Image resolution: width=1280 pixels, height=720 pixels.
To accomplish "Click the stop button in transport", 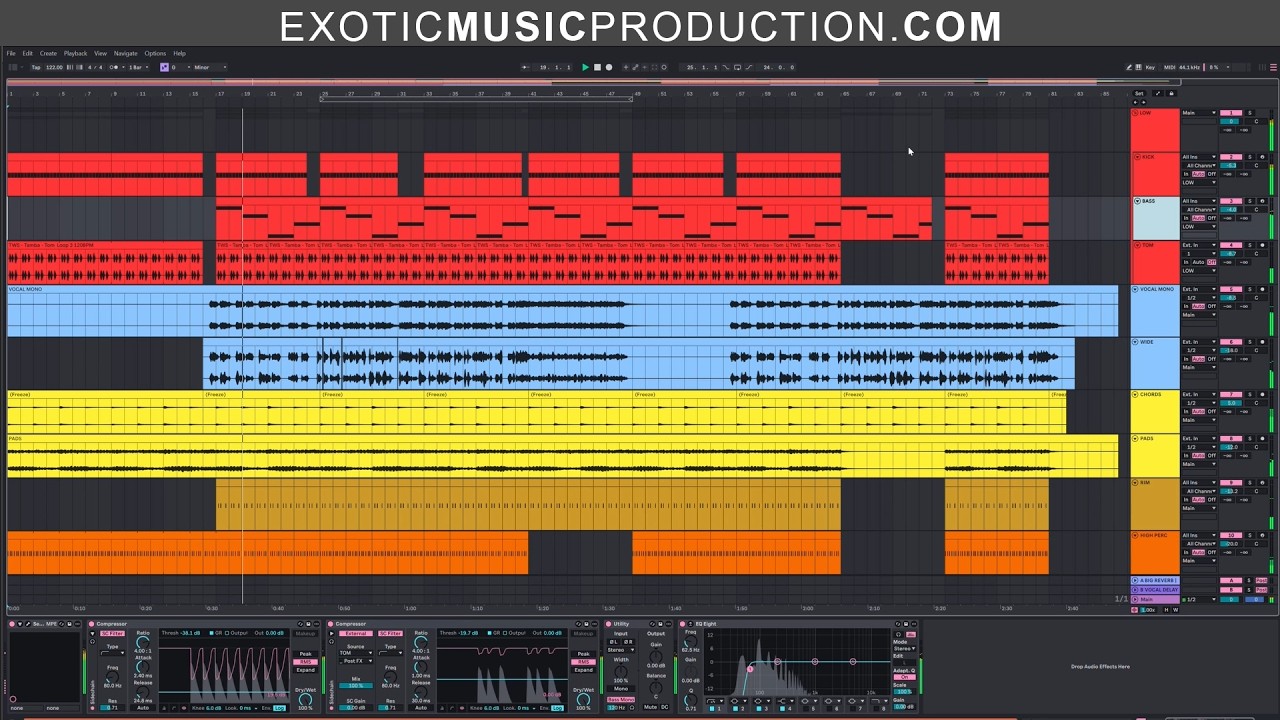I will click(x=597, y=67).
